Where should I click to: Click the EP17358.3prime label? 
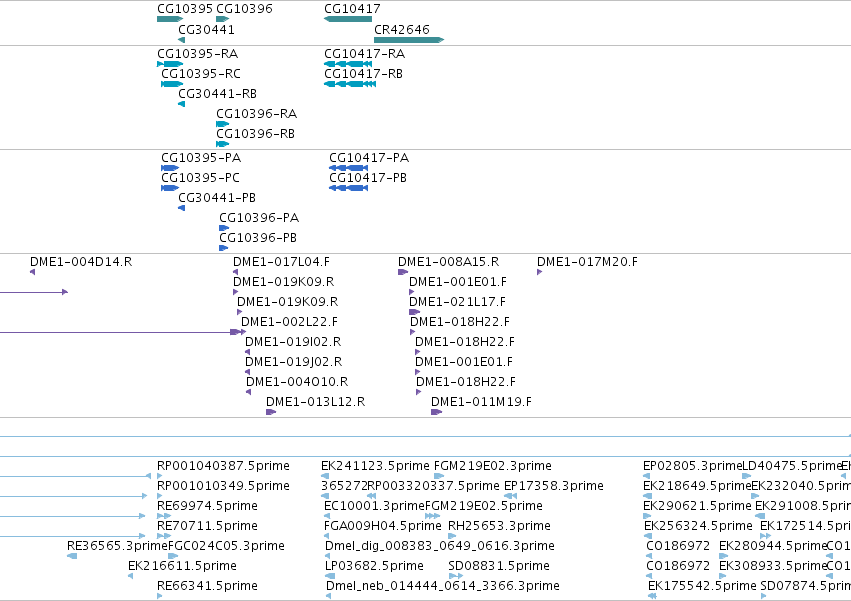(x=554, y=486)
